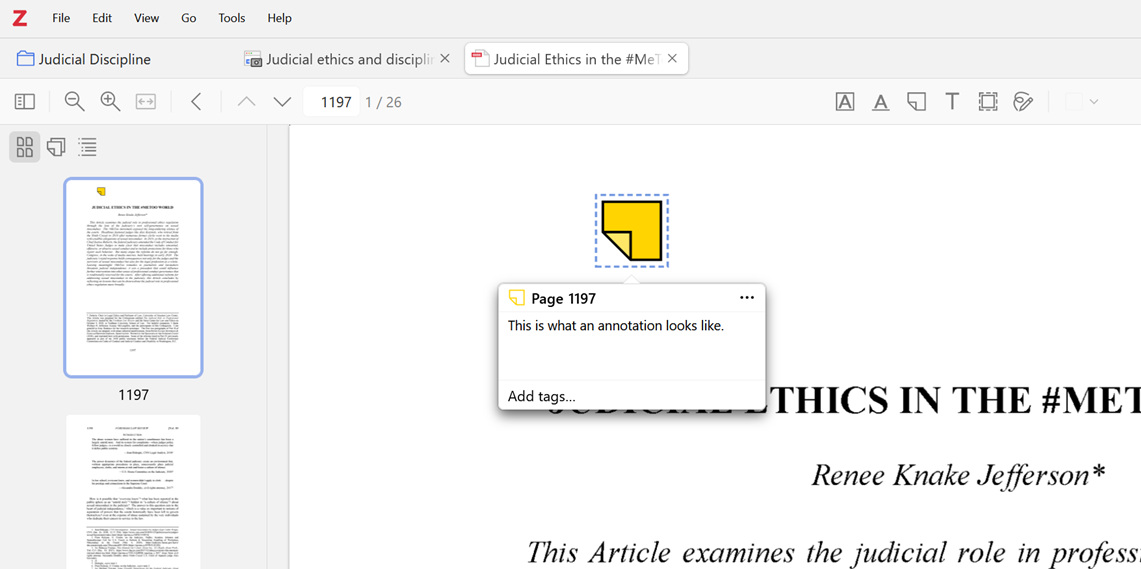Image resolution: width=1141 pixels, height=569 pixels.
Task: Open the Tools menu
Action: point(231,18)
